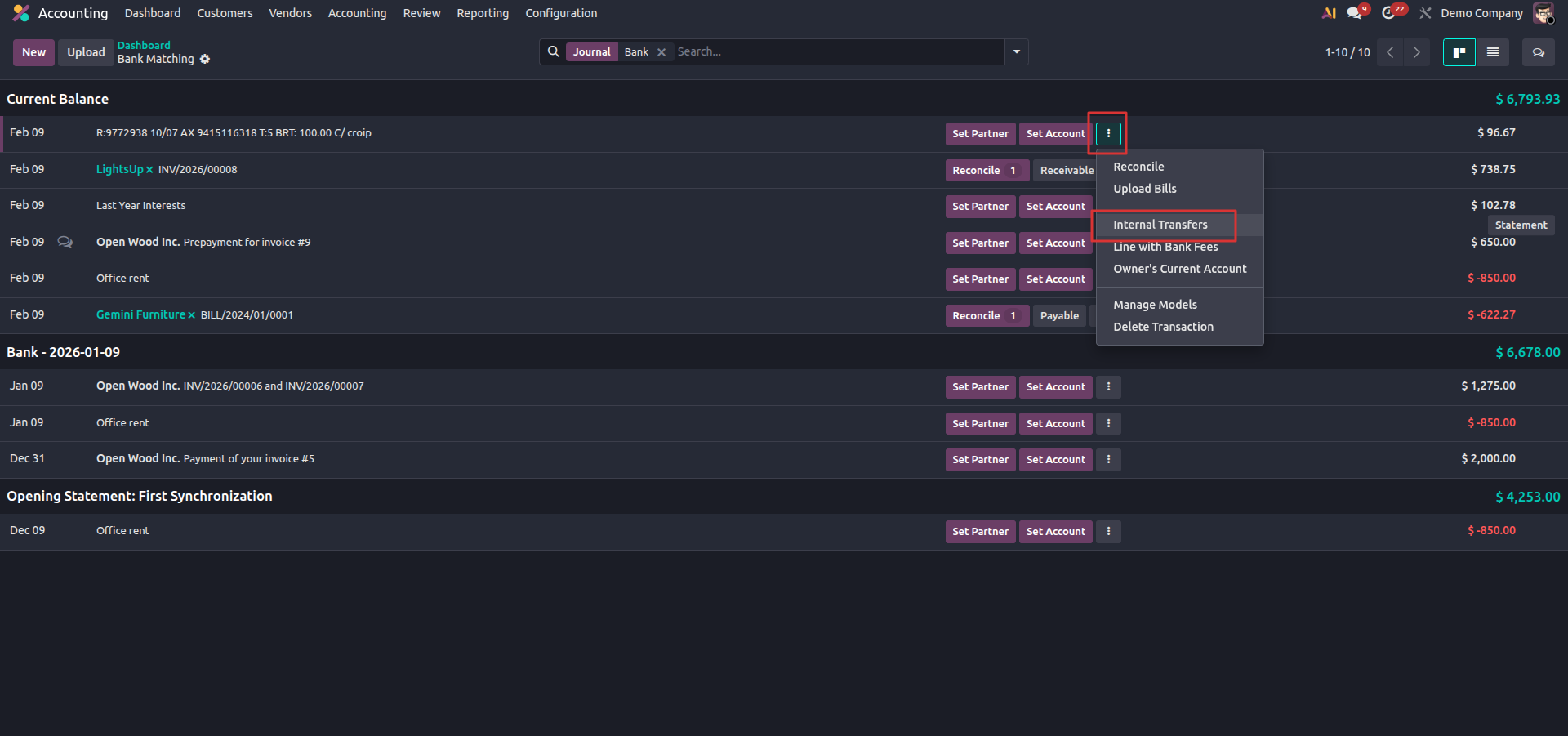Switch to the kanban view

click(x=1459, y=52)
